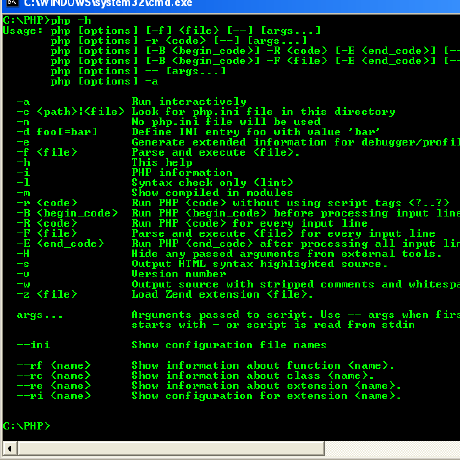Click the empty scrollbar track beside the thumb
This screenshot has width=460, height=460.
392,449
